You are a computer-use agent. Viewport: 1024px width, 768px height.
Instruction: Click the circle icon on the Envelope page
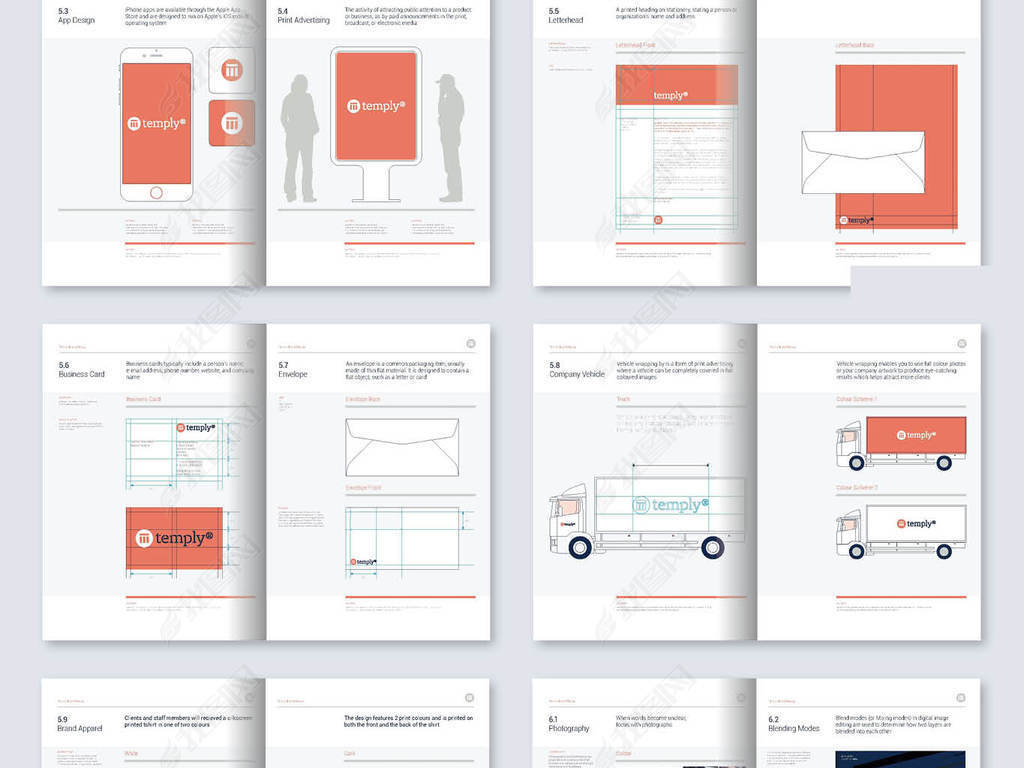[x=471, y=343]
